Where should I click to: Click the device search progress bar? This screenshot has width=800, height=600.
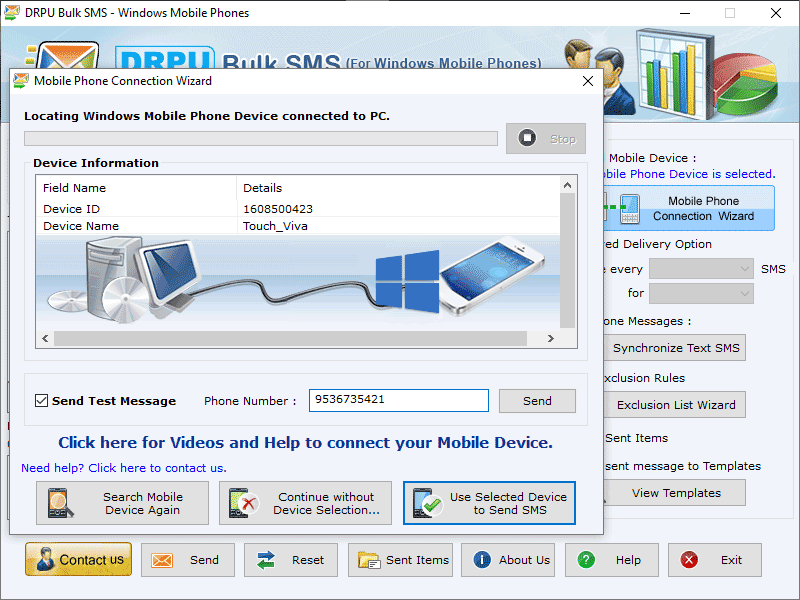pos(260,138)
